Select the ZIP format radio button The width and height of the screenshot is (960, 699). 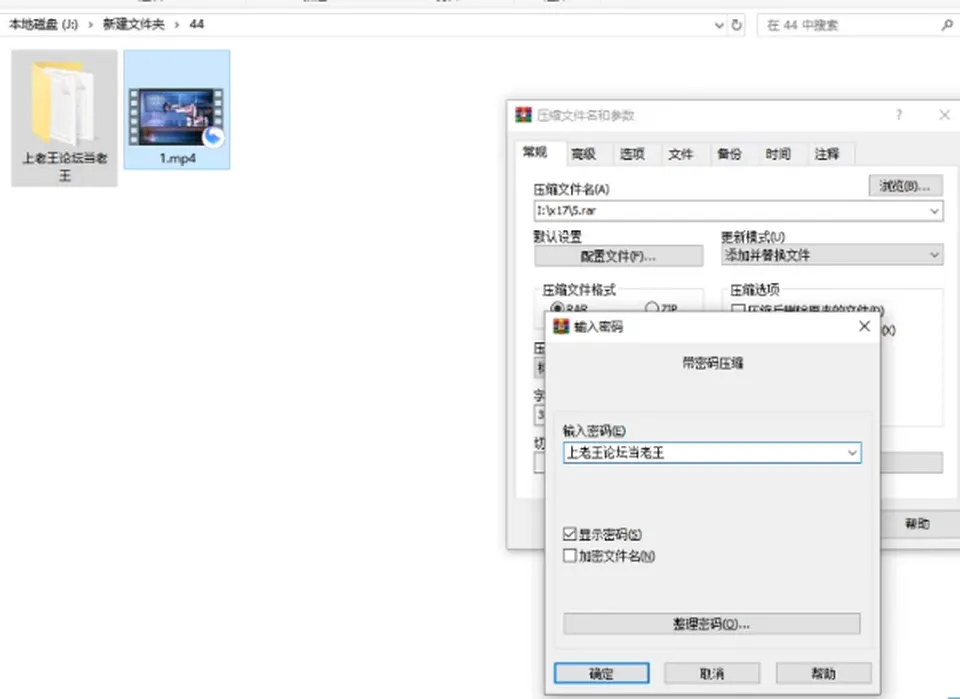coord(651,307)
